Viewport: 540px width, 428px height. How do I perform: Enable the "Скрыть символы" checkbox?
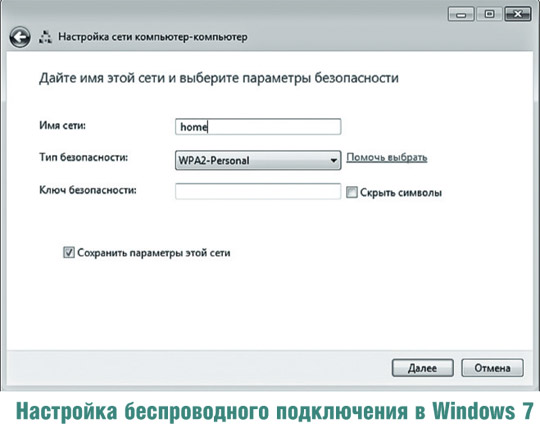click(352, 192)
